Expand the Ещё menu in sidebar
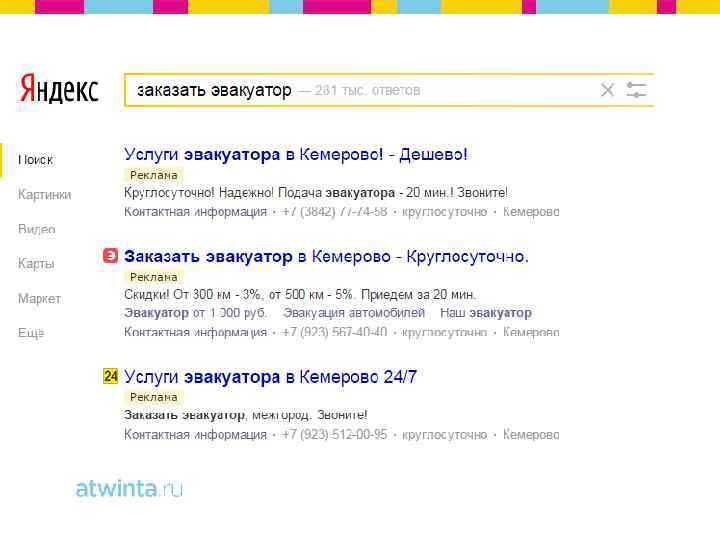Screen dimensions: 720x540 point(31,332)
